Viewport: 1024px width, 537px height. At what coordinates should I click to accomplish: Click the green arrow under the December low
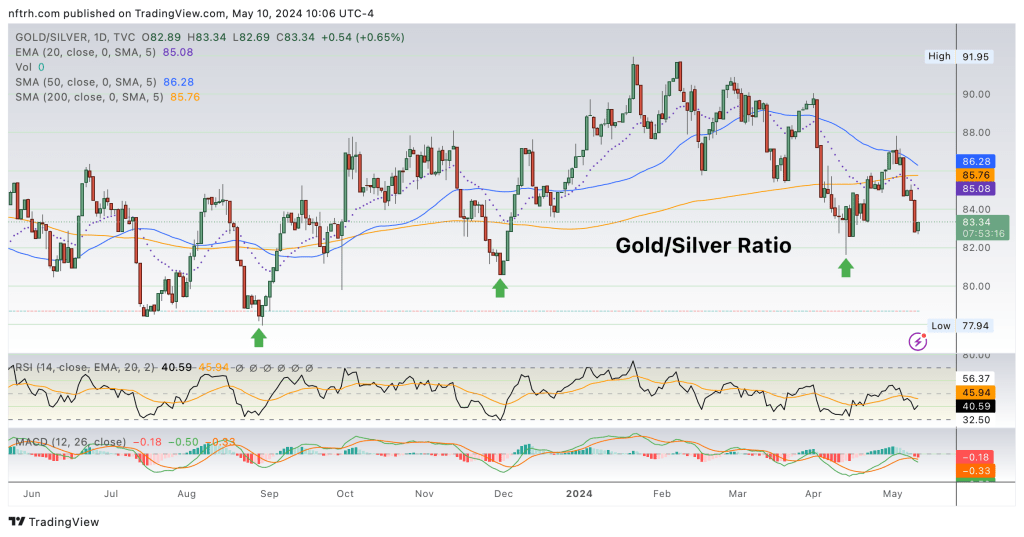coord(499,288)
